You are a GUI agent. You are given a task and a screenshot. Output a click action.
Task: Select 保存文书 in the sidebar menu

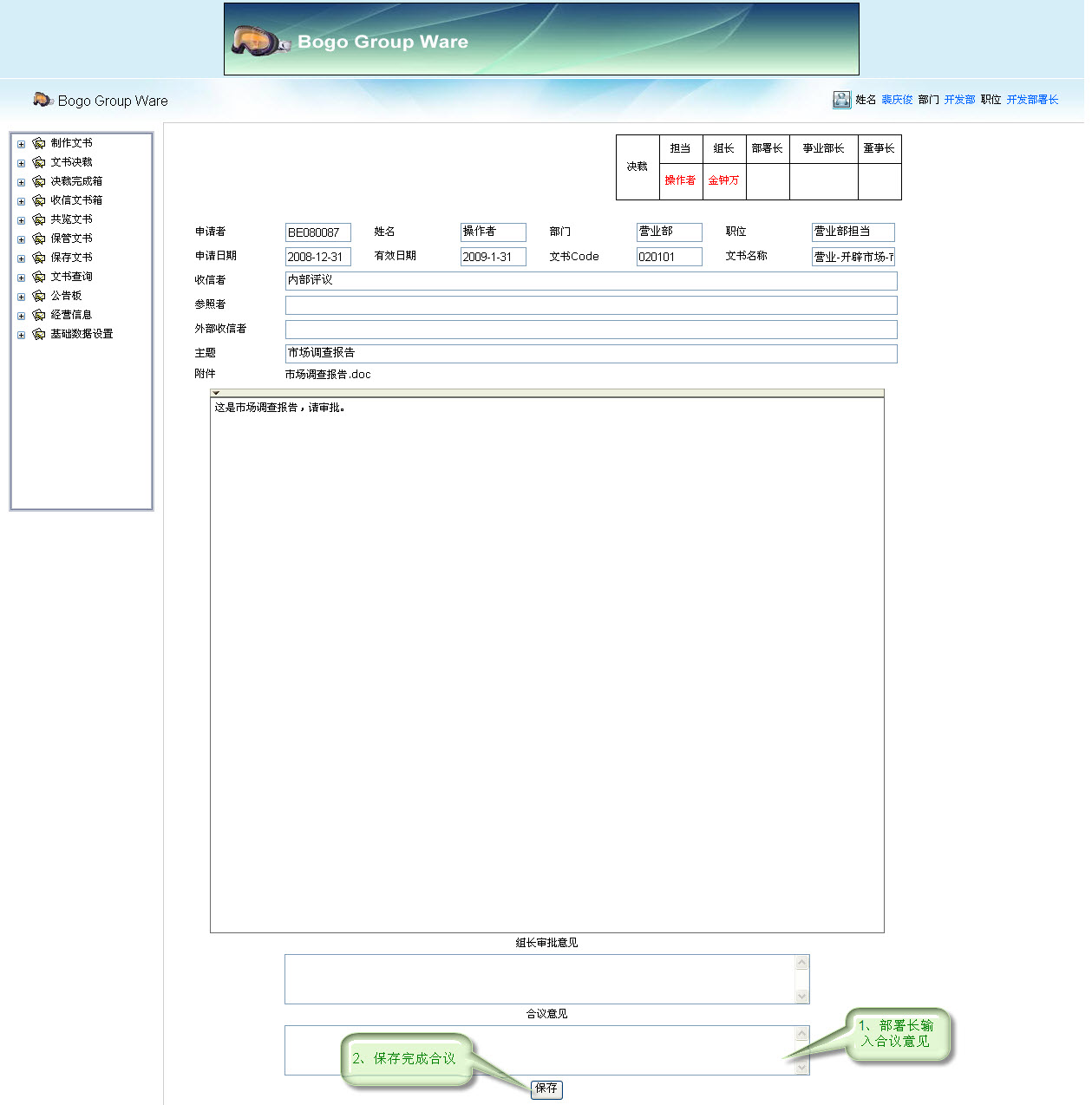(71, 257)
